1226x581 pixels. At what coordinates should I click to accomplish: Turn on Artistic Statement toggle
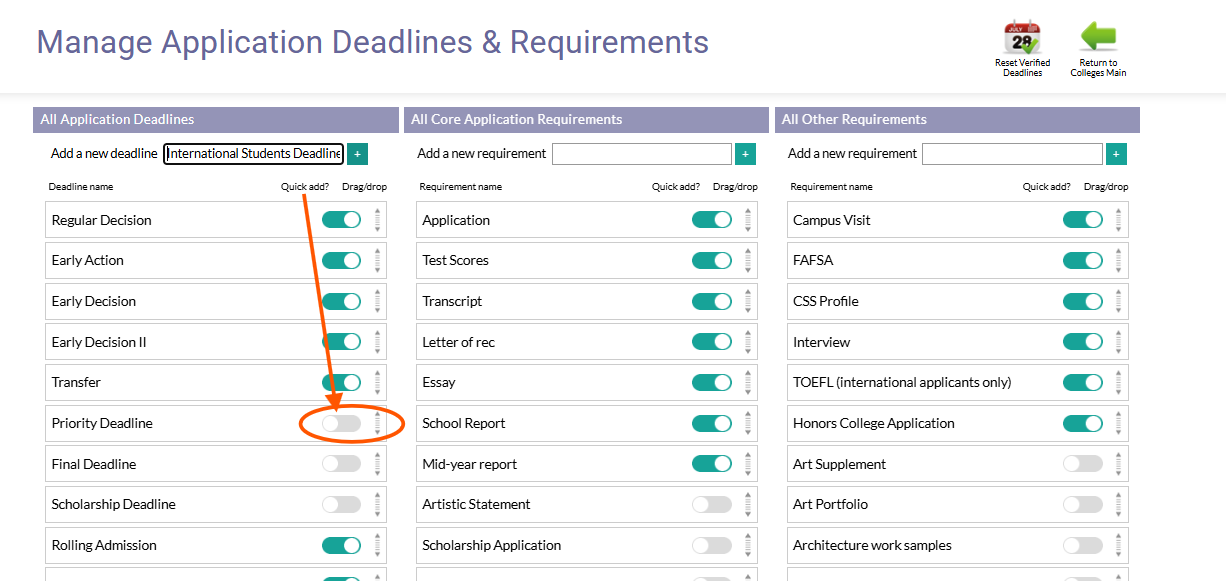[x=712, y=505]
